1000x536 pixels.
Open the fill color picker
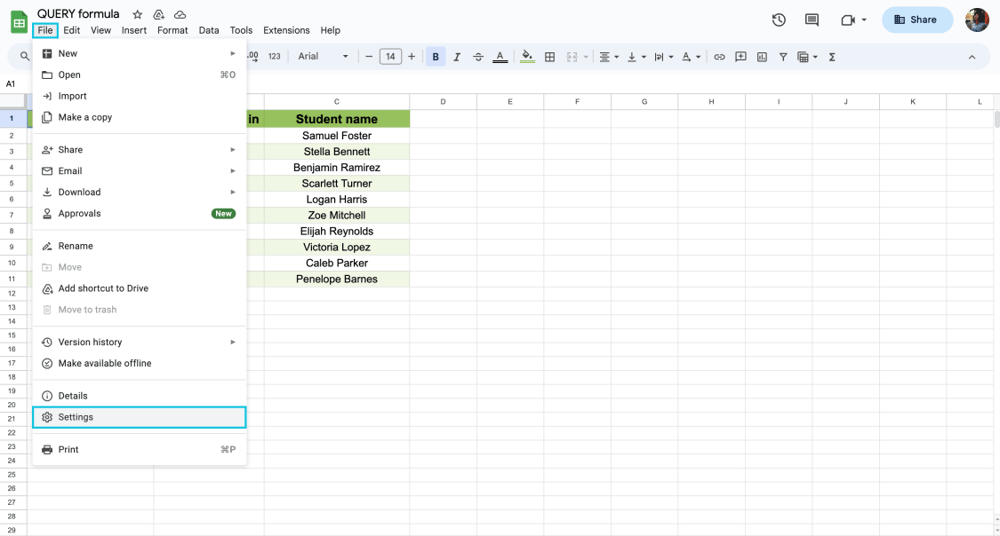coord(527,57)
